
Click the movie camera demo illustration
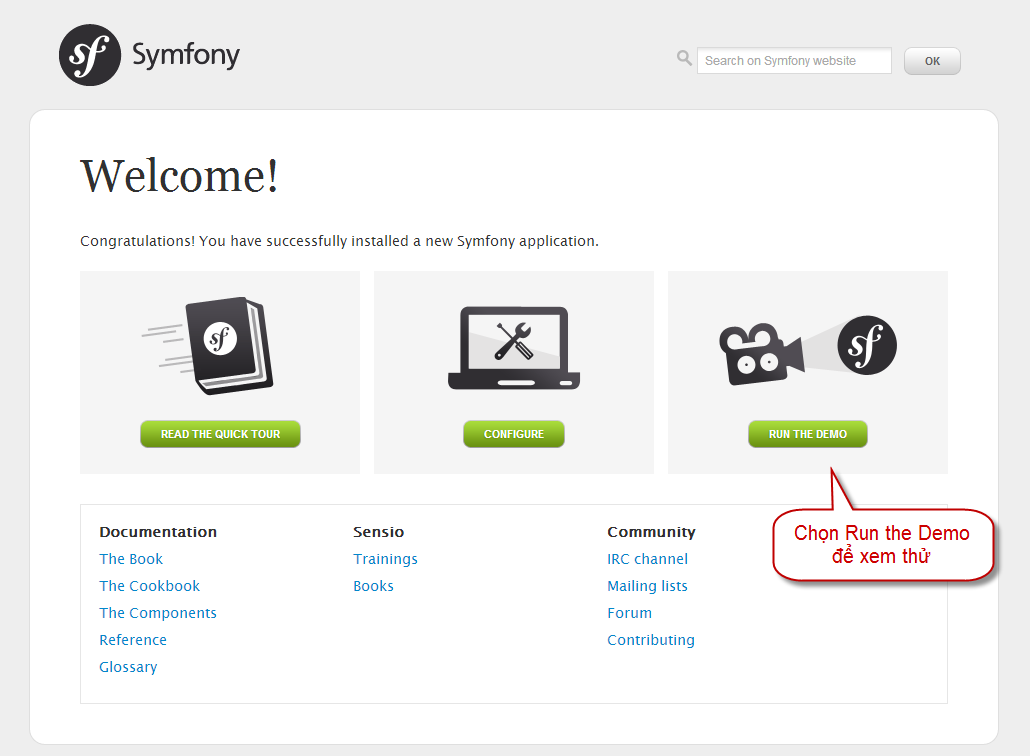pos(808,349)
